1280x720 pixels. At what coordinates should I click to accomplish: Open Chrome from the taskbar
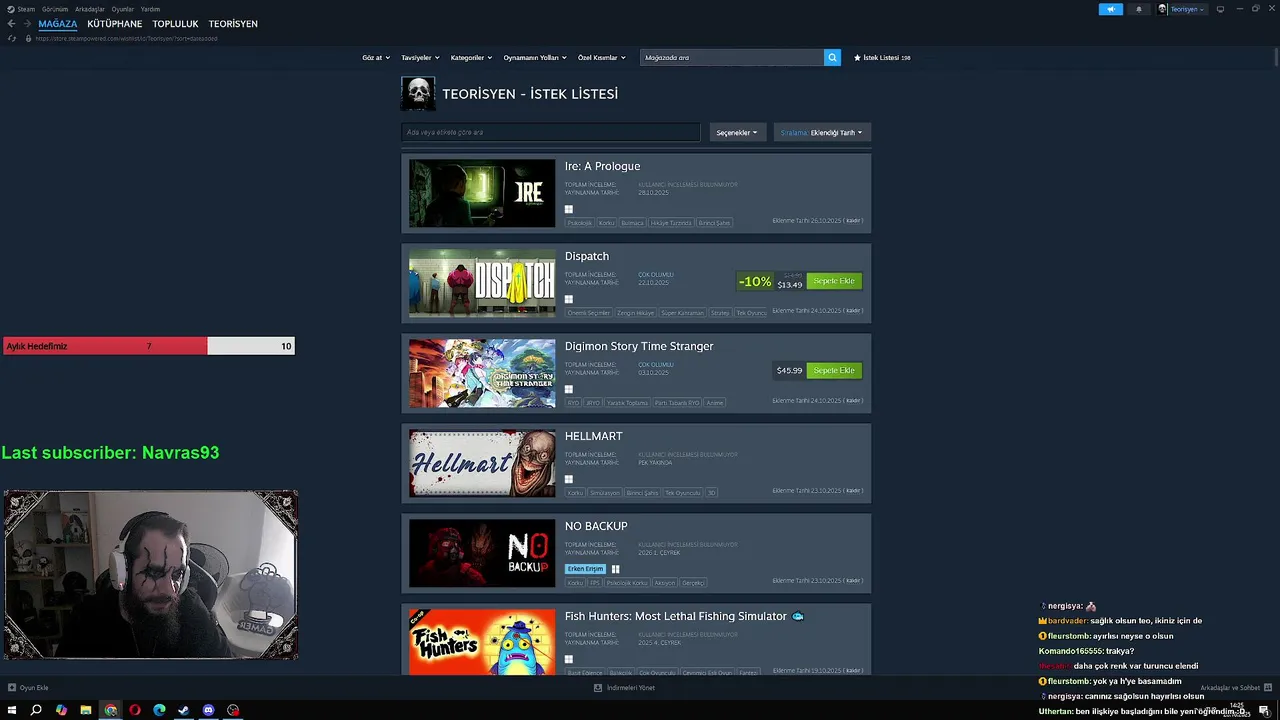[110, 710]
